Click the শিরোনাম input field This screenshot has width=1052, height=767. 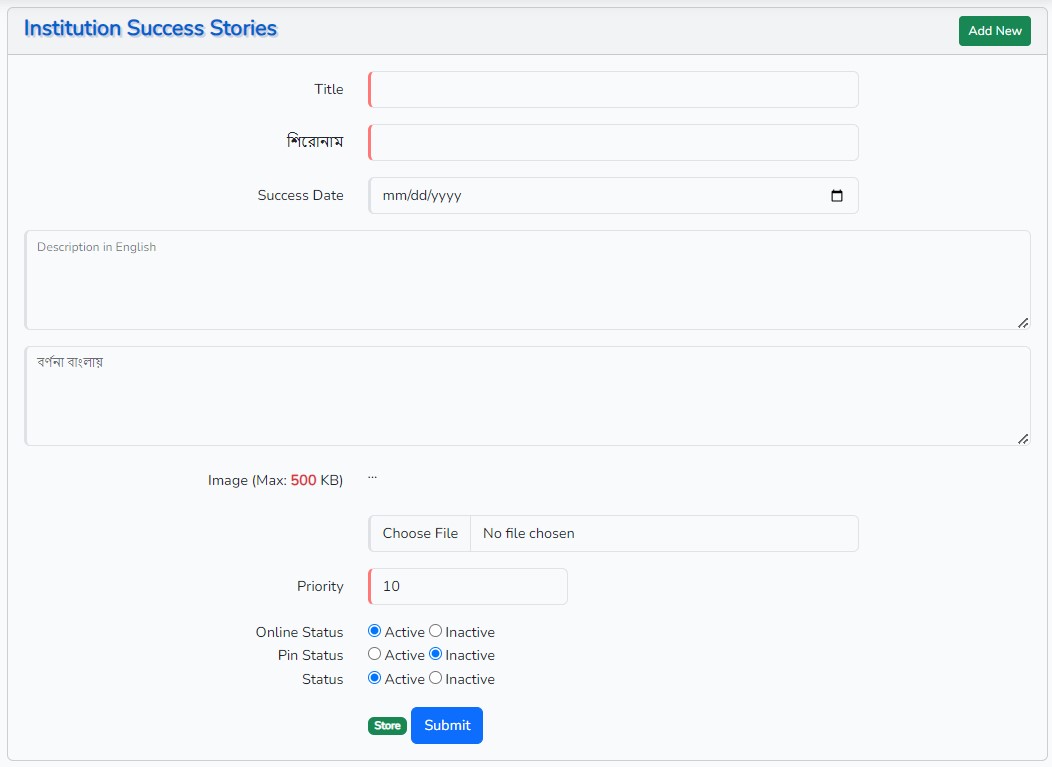pyautogui.click(x=613, y=143)
